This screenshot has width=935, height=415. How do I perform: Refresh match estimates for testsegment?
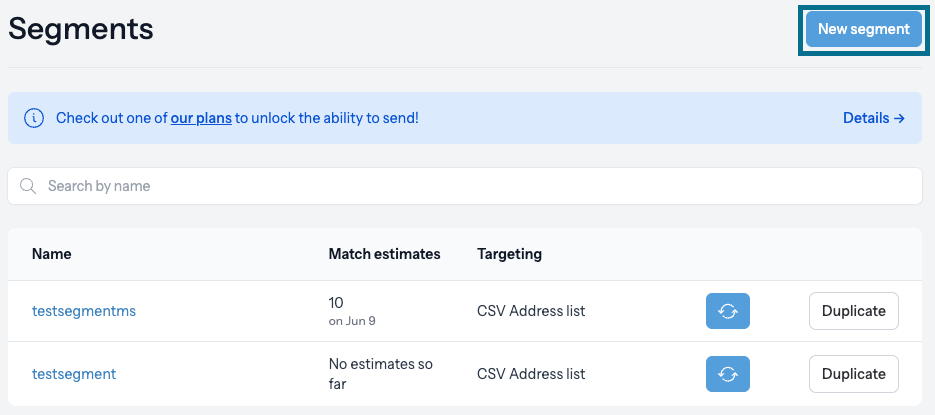tap(727, 374)
